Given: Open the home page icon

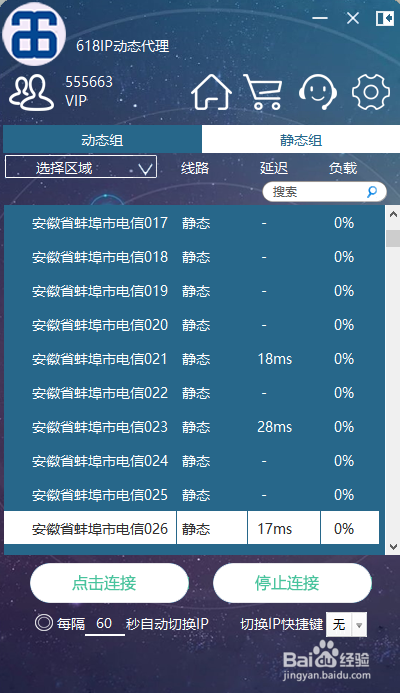Looking at the screenshot, I should click(x=211, y=92).
